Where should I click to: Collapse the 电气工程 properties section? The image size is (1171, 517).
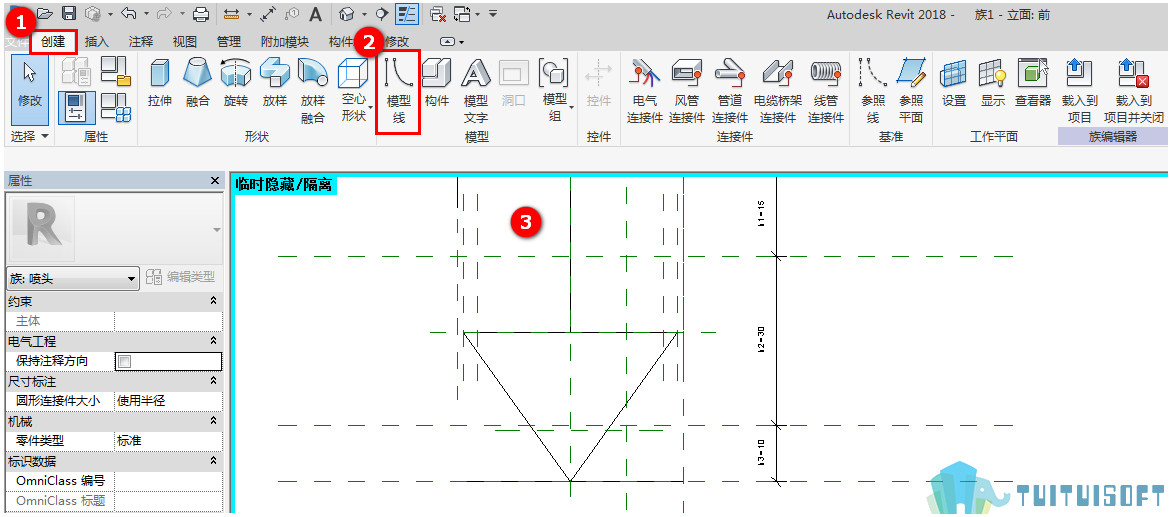coord(213,341)
